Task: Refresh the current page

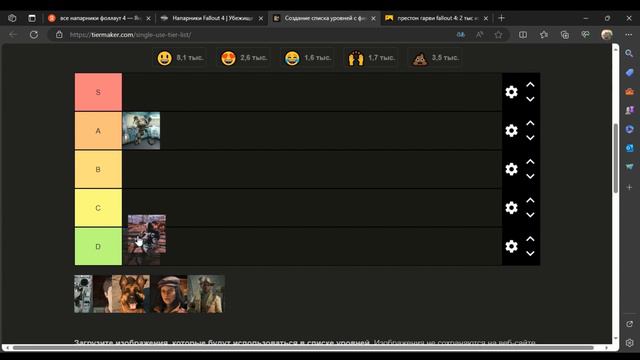Action: 34,35
